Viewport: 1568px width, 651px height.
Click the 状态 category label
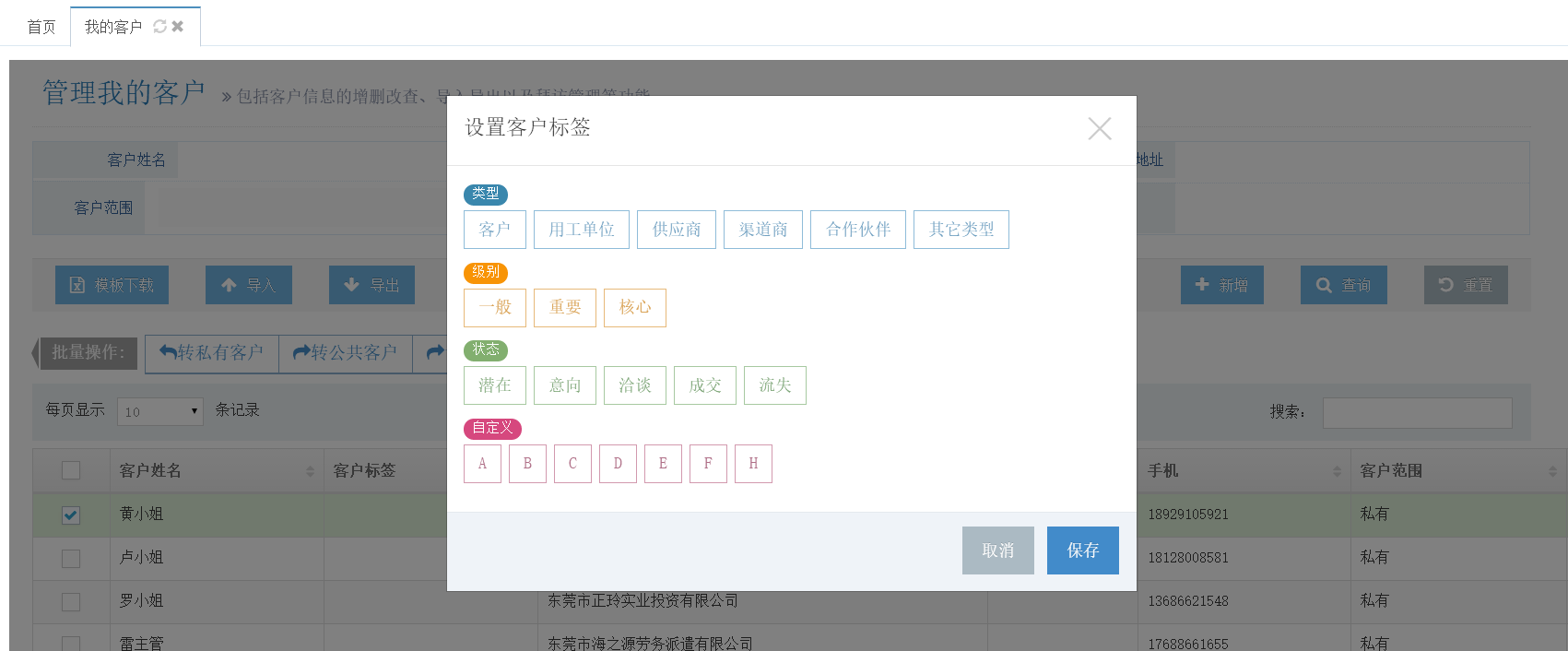pos(486,350)
